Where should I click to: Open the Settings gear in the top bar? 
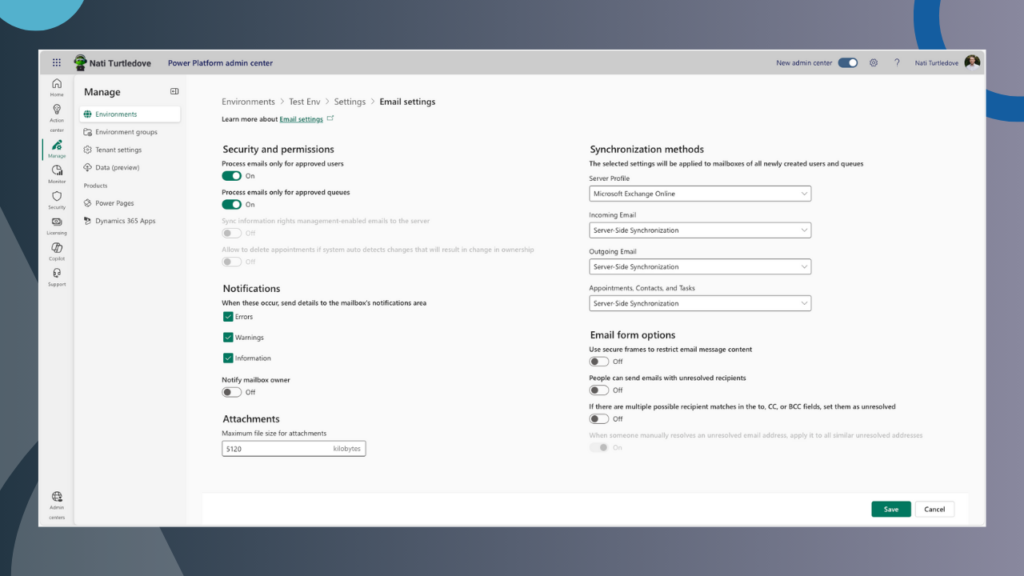[875, 62]
